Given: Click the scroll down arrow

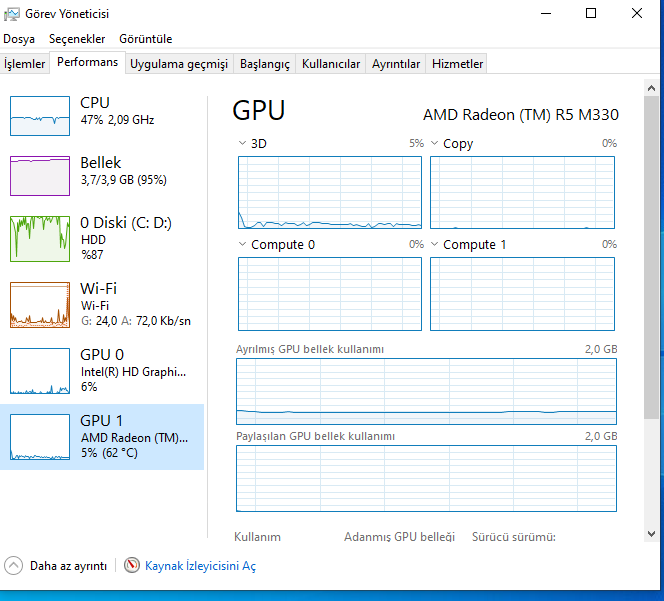Looking at the screenshot, I should tap(651, 534).
